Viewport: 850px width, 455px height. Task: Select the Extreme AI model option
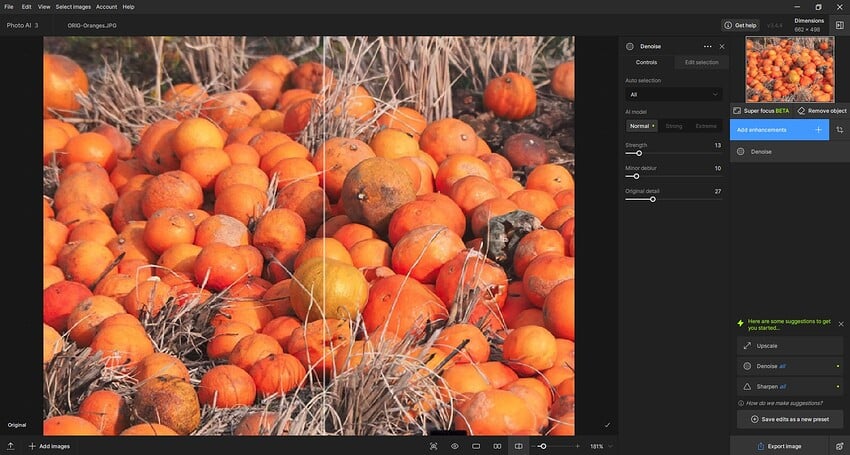click(706, 126)
